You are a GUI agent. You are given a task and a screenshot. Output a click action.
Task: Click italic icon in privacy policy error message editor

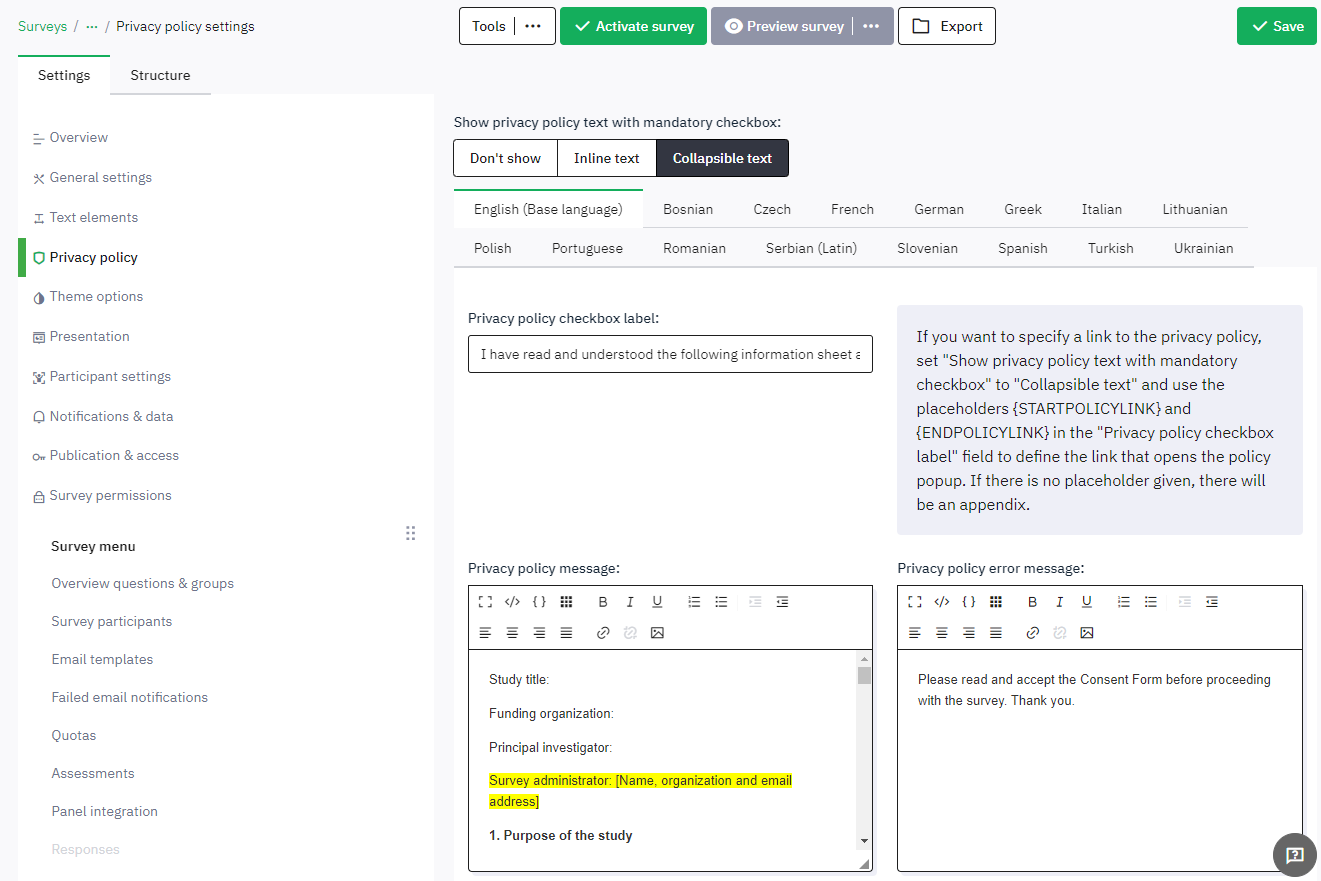1059,602
